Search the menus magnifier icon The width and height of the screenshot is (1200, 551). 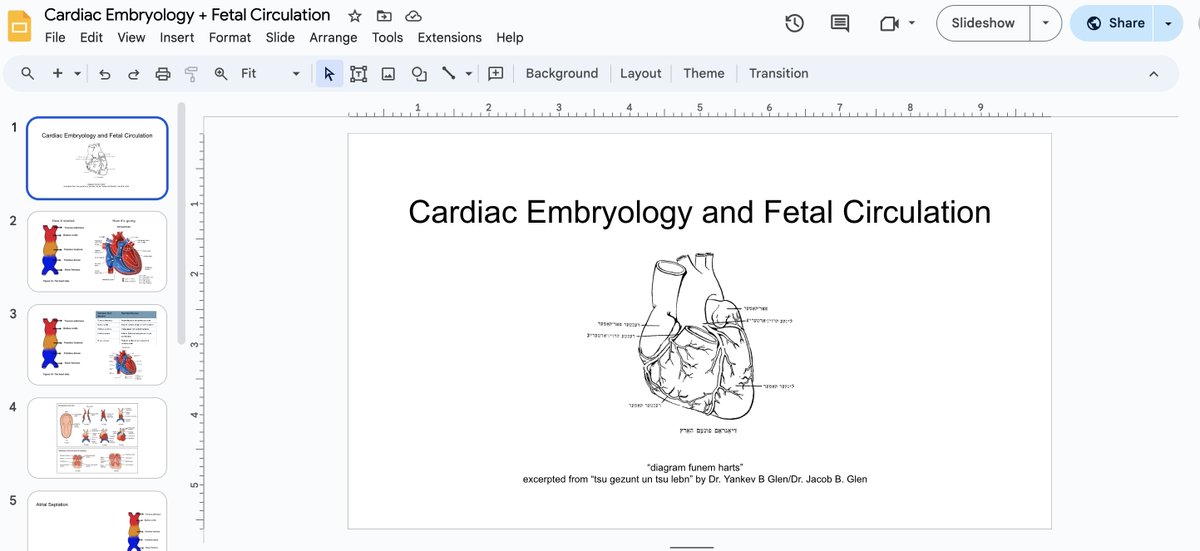pyautogui.click(x=28, y=73)
